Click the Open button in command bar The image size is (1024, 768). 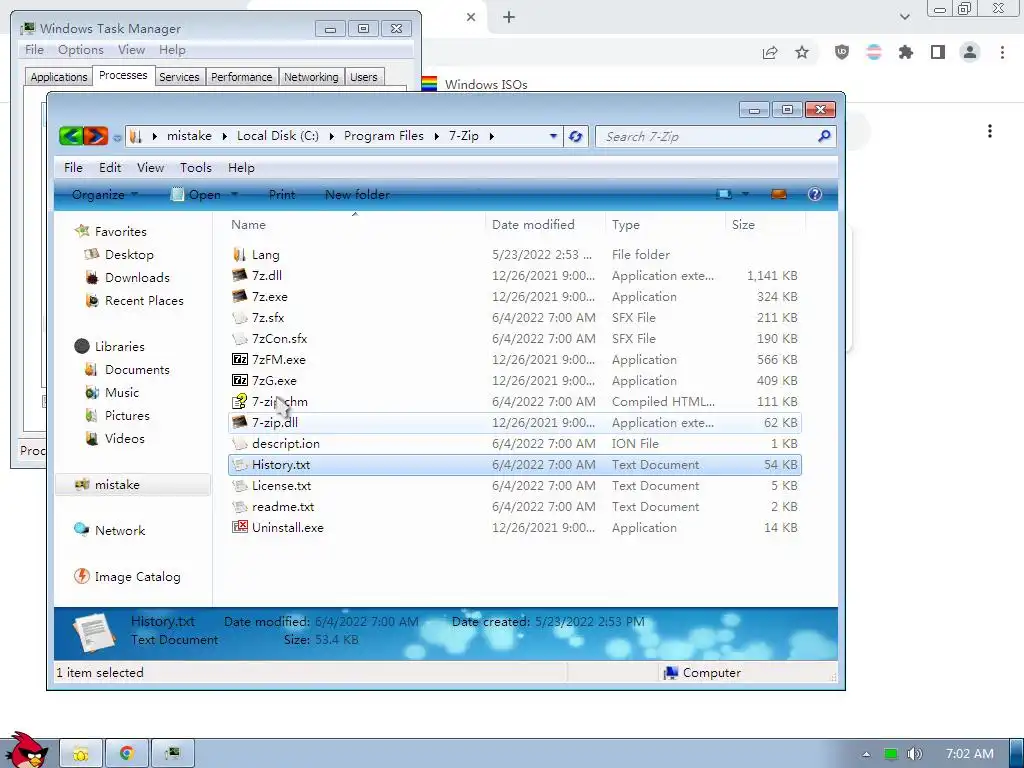pyautogui.click(x=196, y=195)
